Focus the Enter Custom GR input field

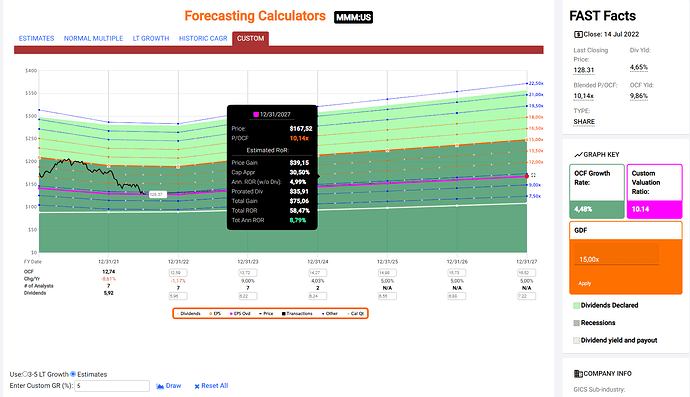[x=112, y=386]
